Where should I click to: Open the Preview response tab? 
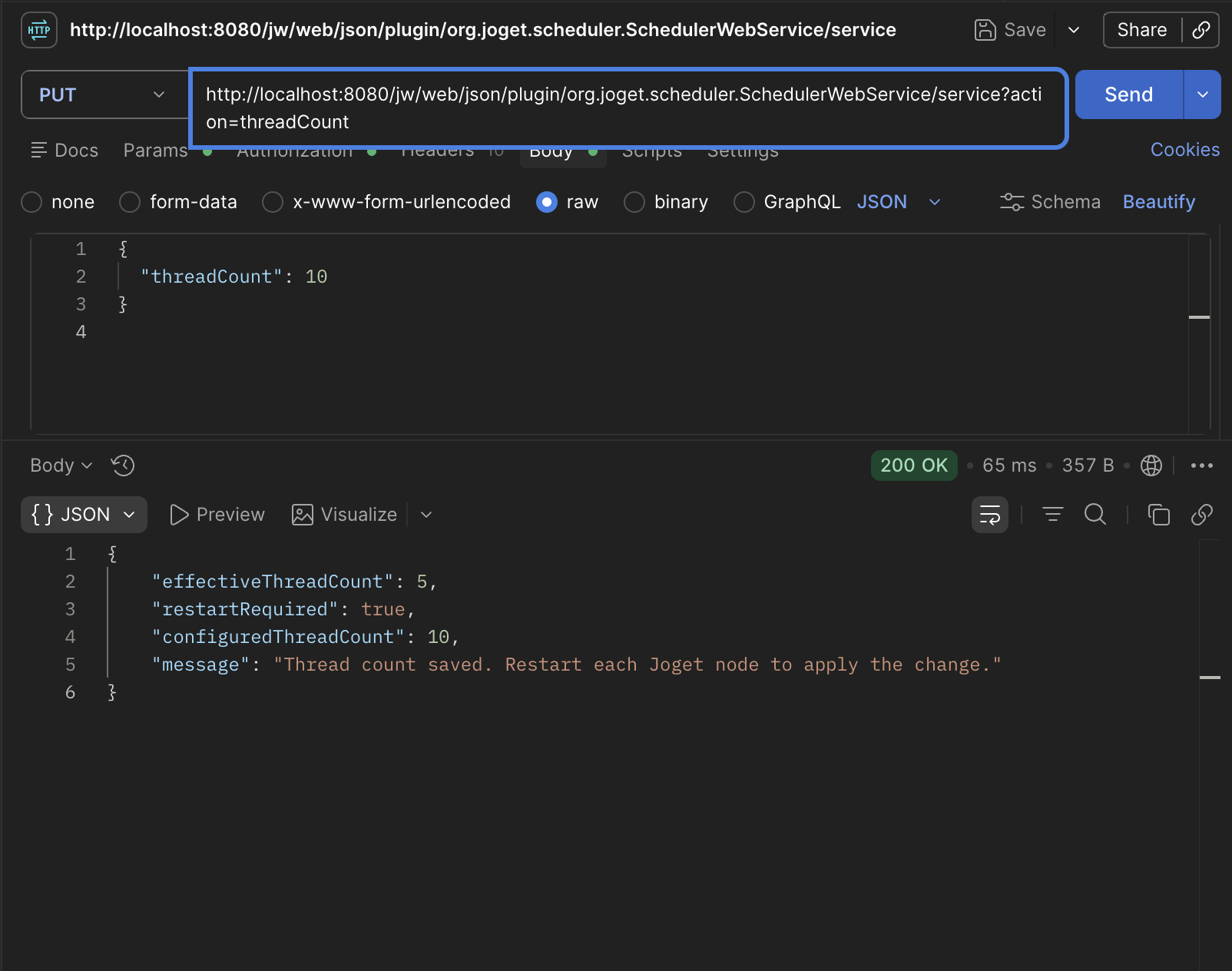click(x=217, y=515)
